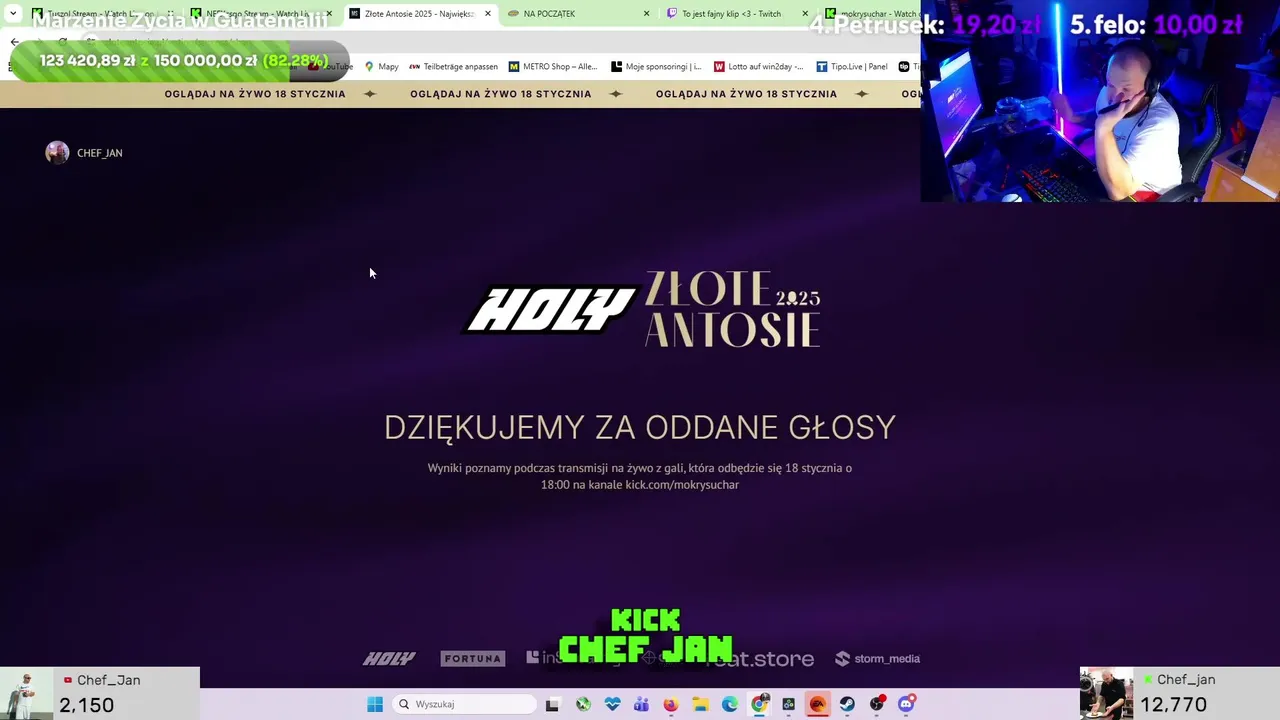Open the EA app in the taskbar

pyautogui.click(x=818, y=704)
